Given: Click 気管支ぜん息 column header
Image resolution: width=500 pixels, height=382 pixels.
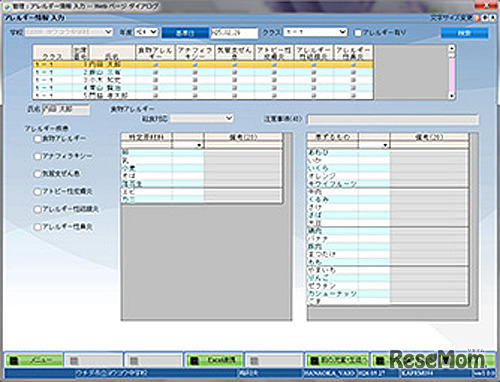Looking at the screenshot, I should [x=234, y=53].
